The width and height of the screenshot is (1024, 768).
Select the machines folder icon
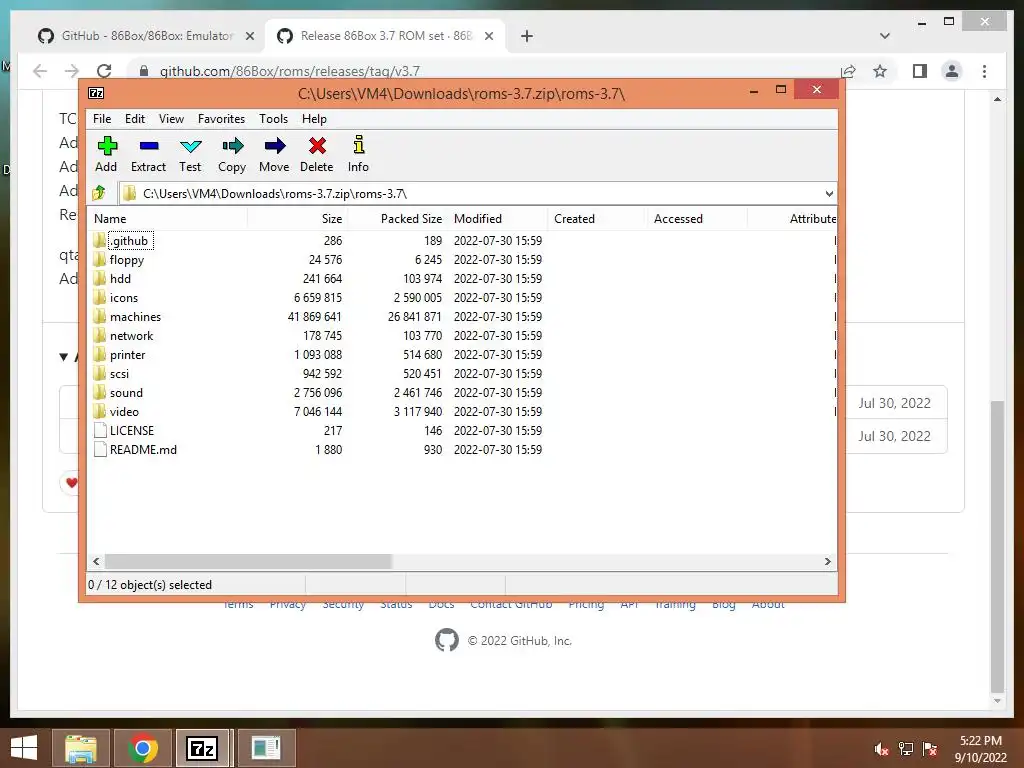coord(99,316)
